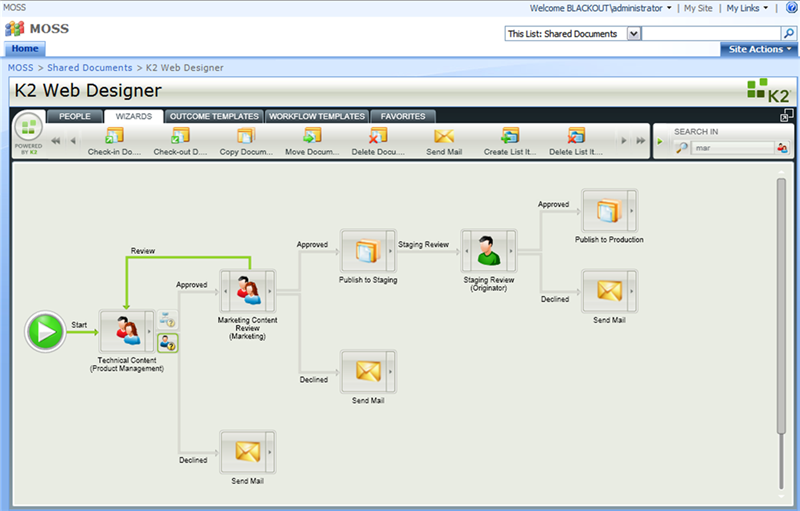Jump to last wizards with double-right arrow

(641, 141)
